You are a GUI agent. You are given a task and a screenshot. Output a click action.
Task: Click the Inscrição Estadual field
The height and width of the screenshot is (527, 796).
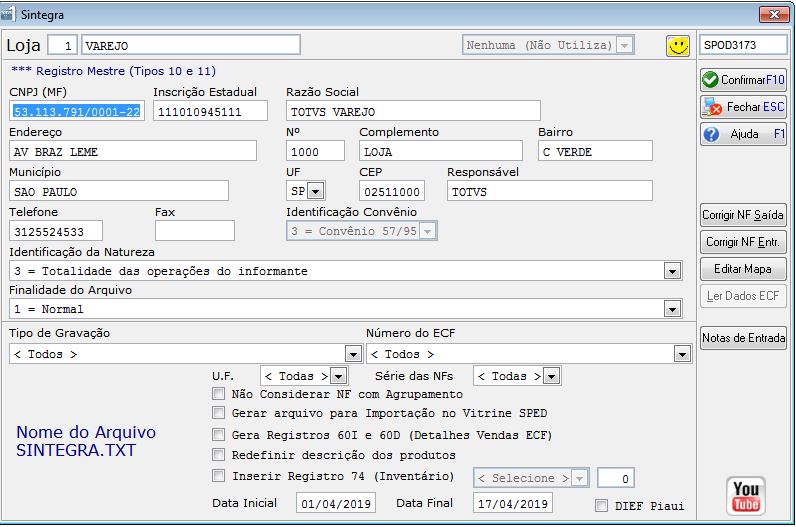pyautogui.click(x=210, y=111)
